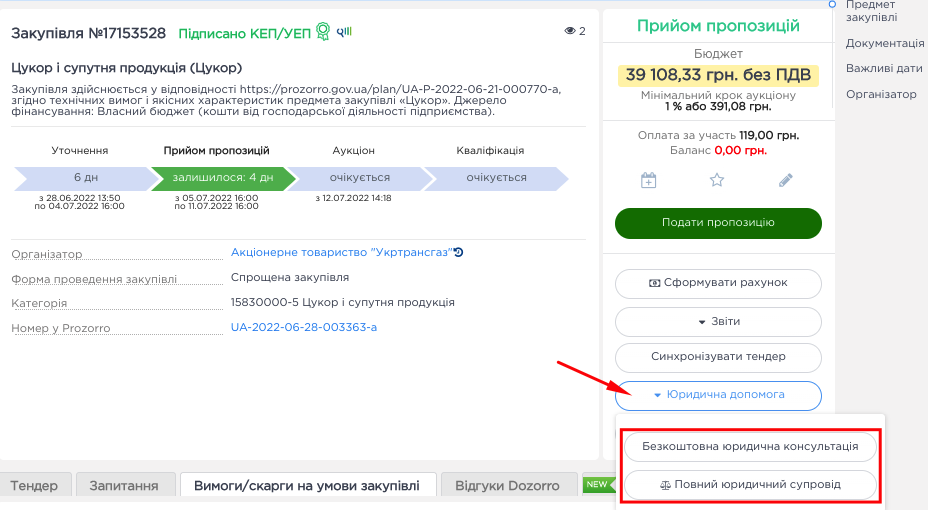This screenshot has height=510, width=928.
Task: Click the Синхронізувати тендер button
Action: point(718,357)
